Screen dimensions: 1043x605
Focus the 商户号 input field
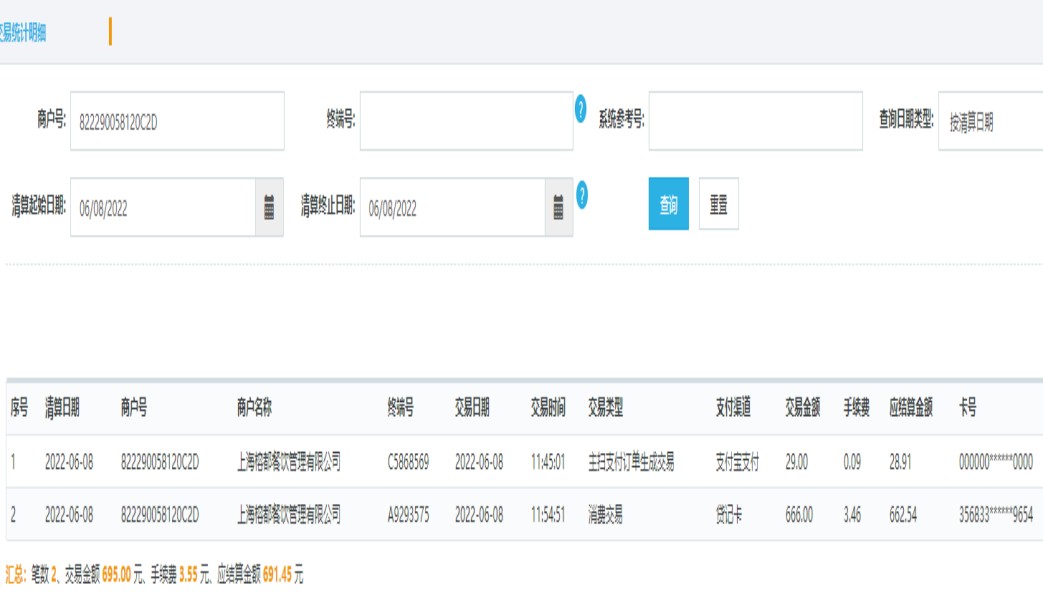(x=177, y=122)
